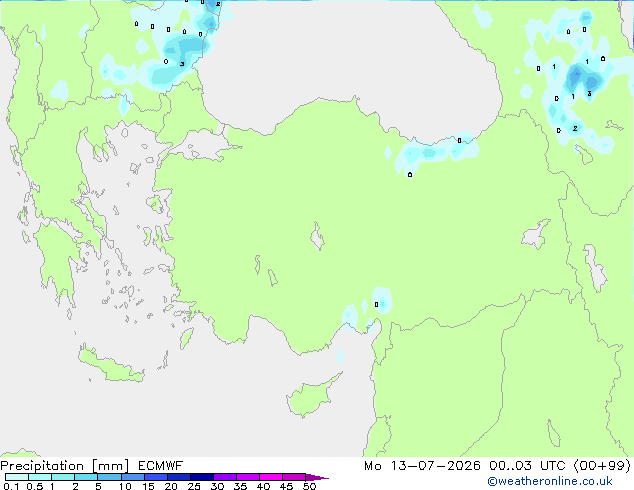Pick the 10–15 mm blue legend swatch
Screen dimensions: 634x490
pos(133,477)
